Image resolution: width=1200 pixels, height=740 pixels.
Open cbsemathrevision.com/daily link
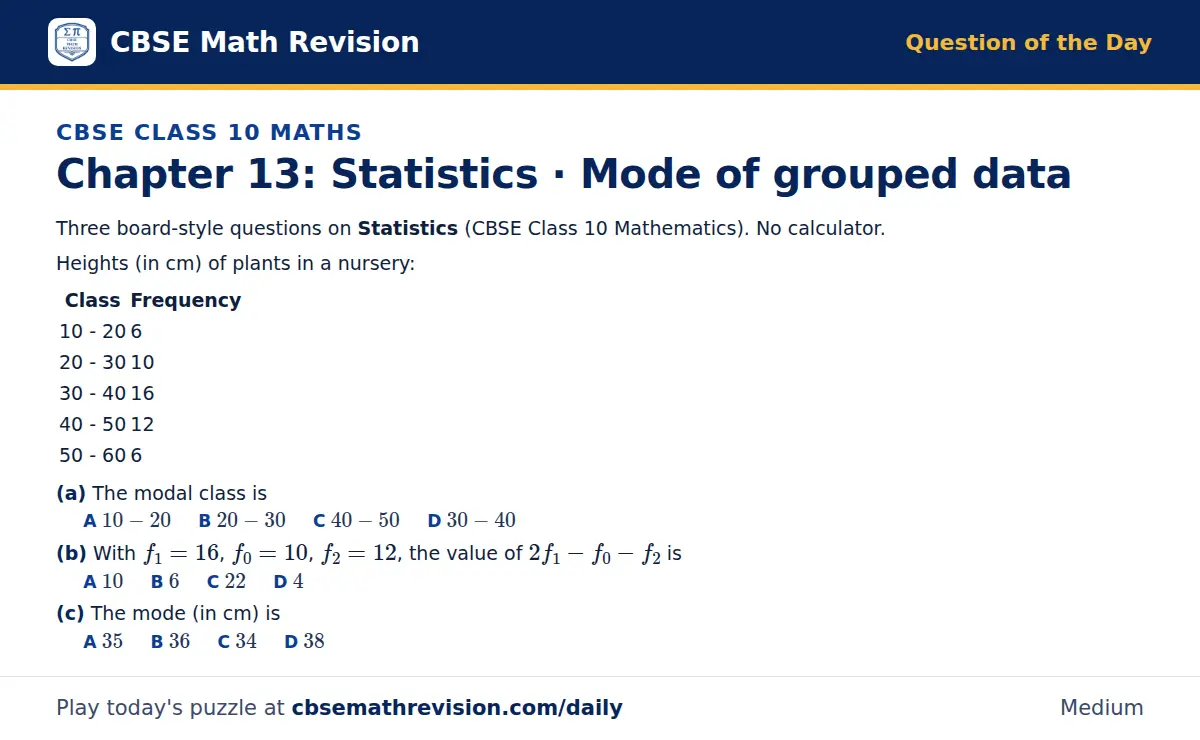457,708
